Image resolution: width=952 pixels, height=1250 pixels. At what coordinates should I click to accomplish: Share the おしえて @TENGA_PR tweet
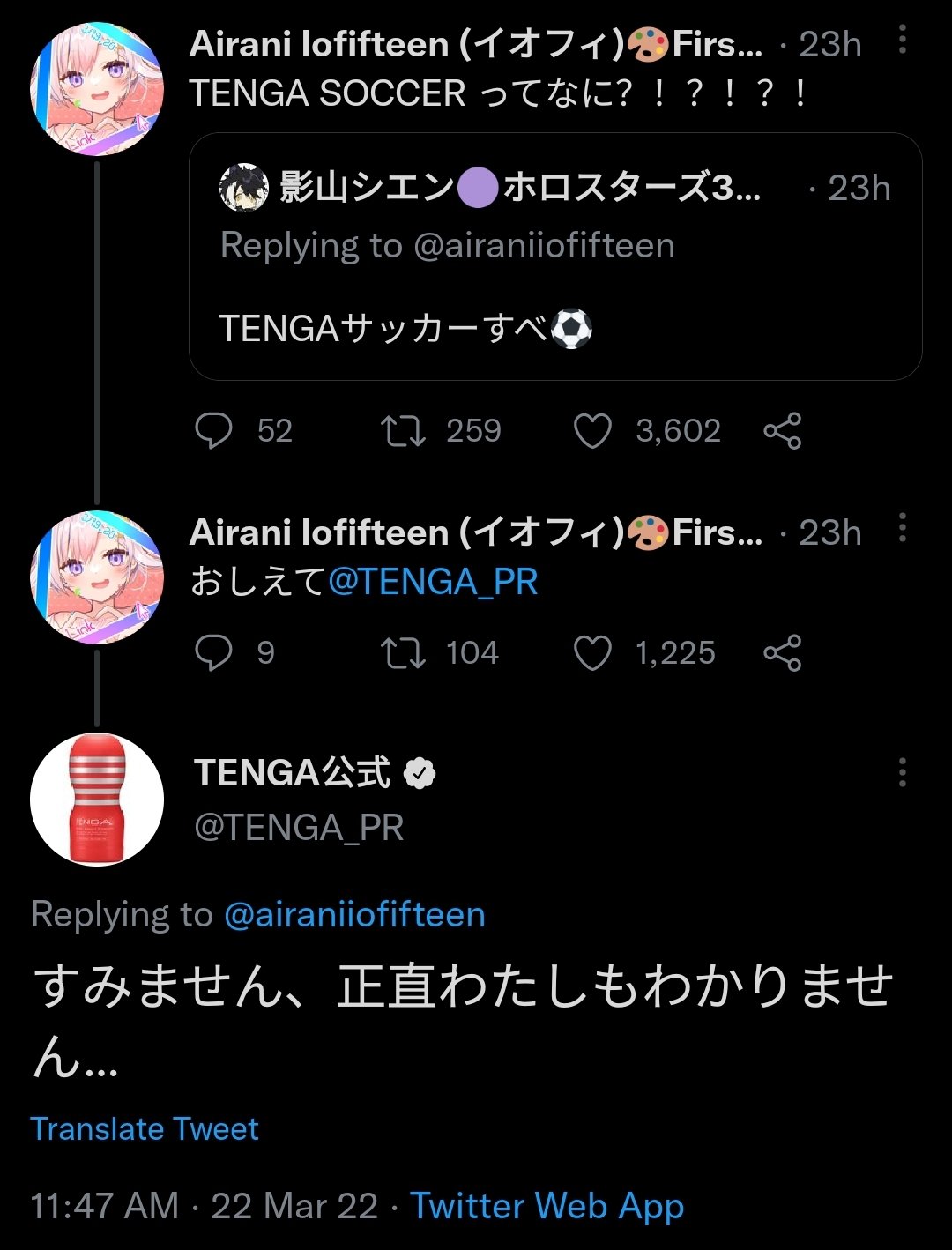(x=782, y=653)
